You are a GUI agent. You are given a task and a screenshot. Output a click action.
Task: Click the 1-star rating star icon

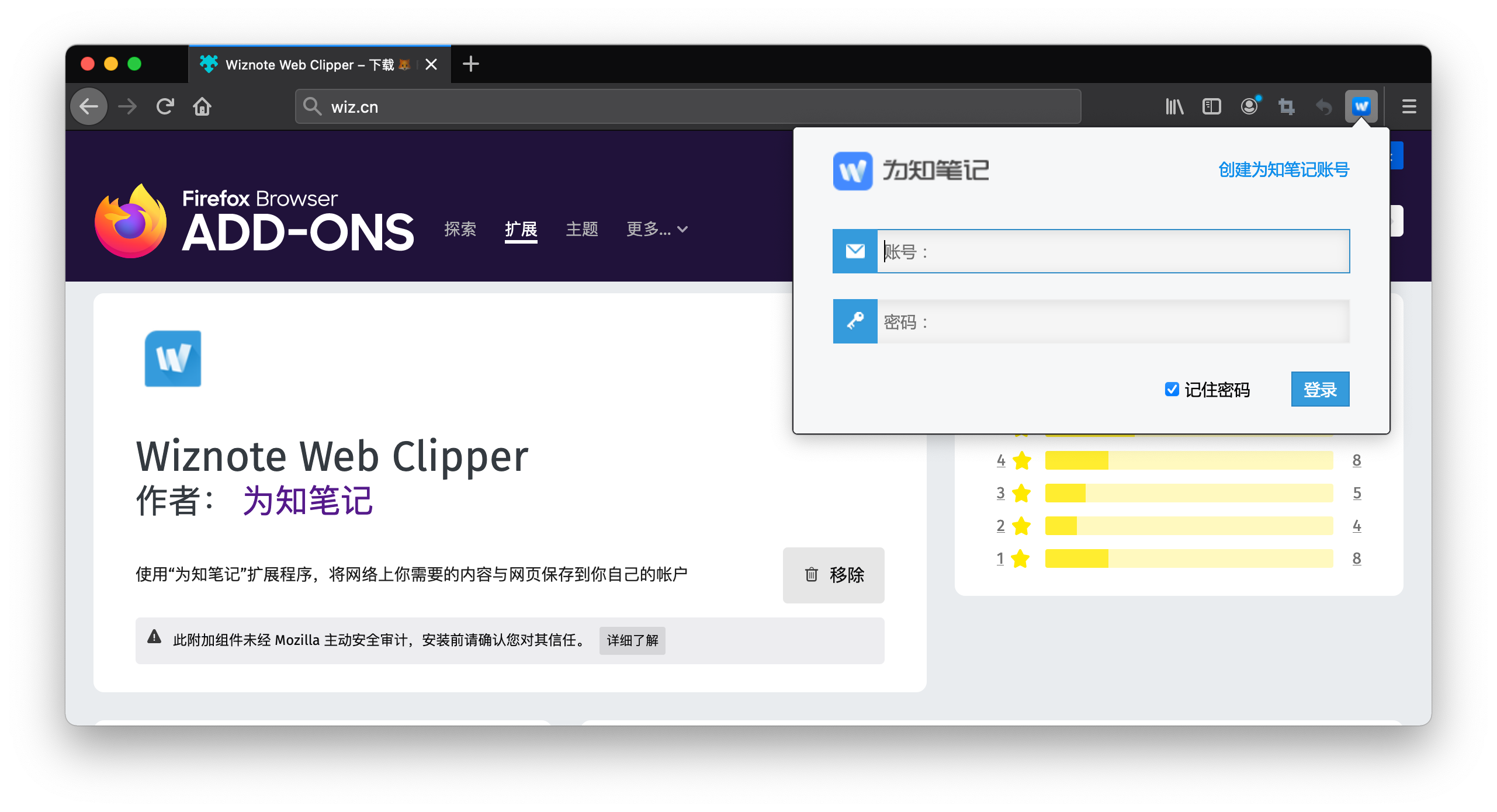pyautogui.click(x=1020, y=558)
